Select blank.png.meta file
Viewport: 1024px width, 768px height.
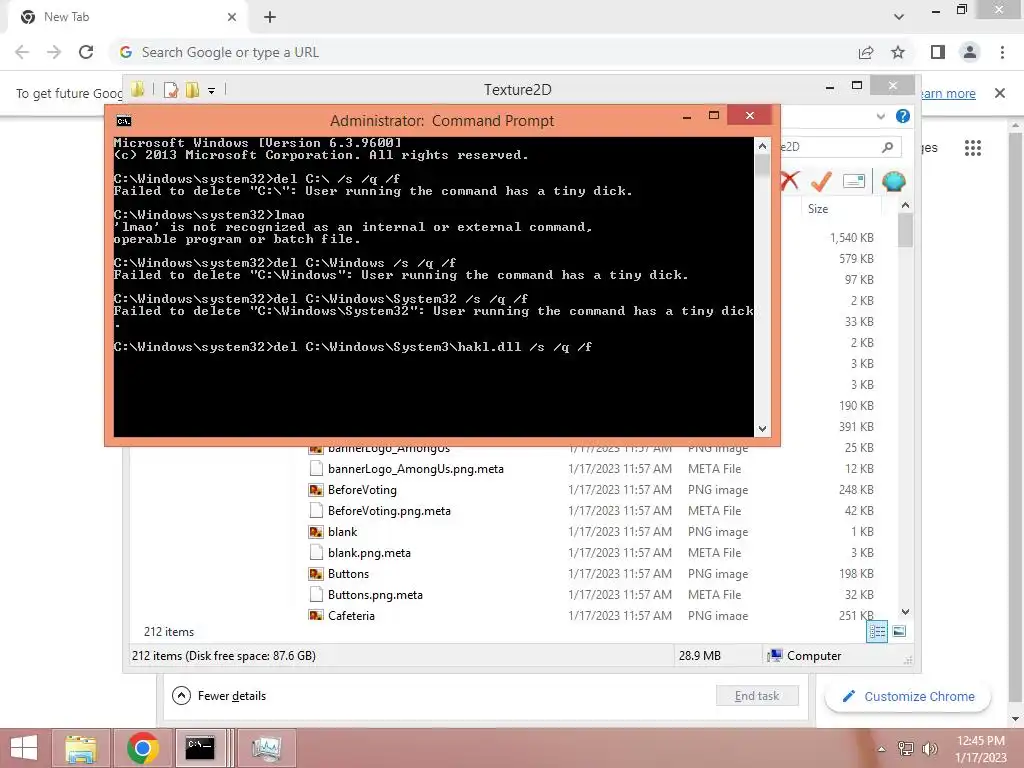[369, 552]
